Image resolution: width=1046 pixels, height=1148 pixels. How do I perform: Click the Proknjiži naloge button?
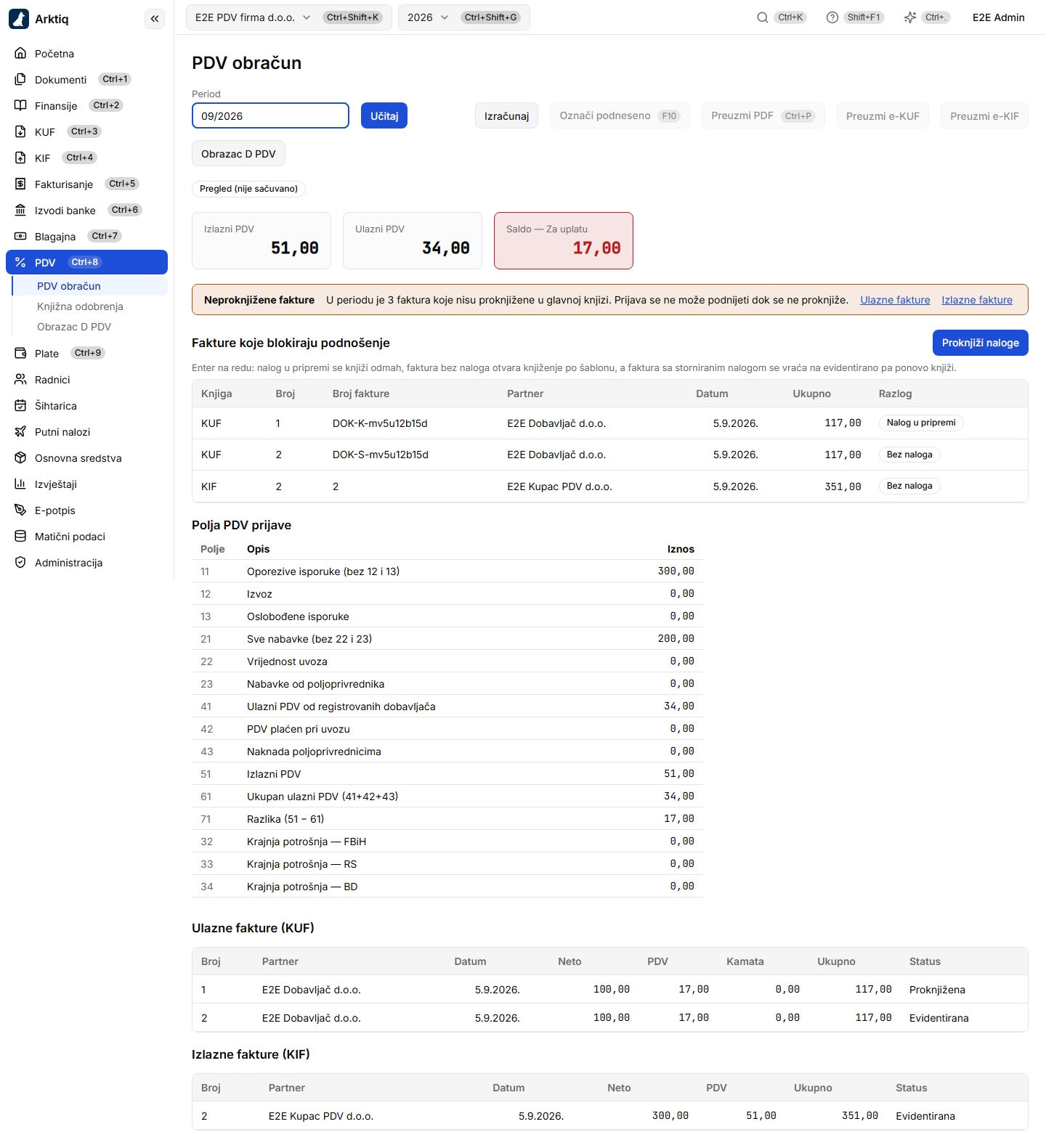point(980,343)
